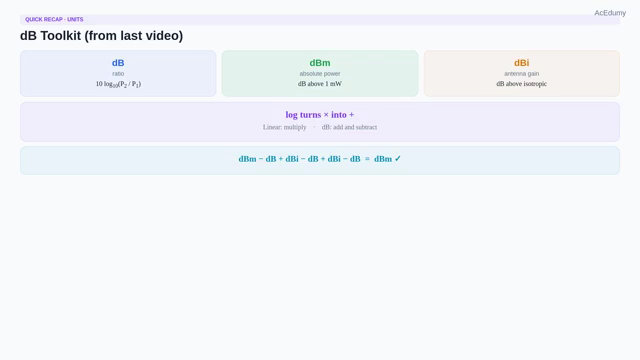Click the 'dB: add and subtract' caption
This screenshot has width=640, height=360.
coord(349,127)
